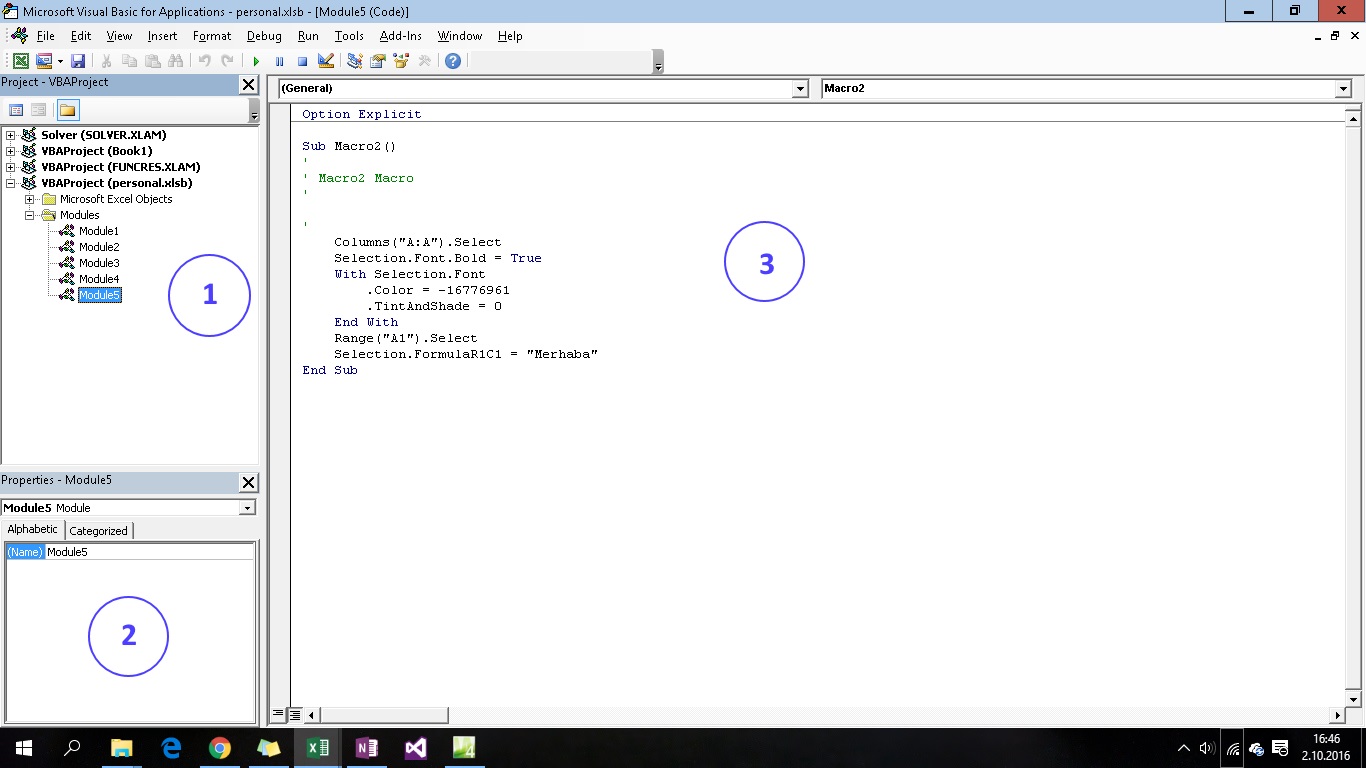Open the File menu
The width and height of the screenshot is (1366, 768).
45,36
